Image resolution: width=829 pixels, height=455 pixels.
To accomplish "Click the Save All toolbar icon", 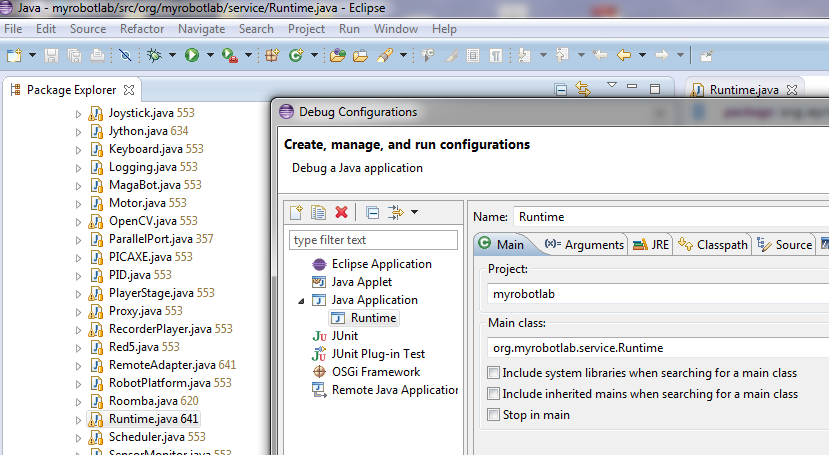I will (75, 55).
